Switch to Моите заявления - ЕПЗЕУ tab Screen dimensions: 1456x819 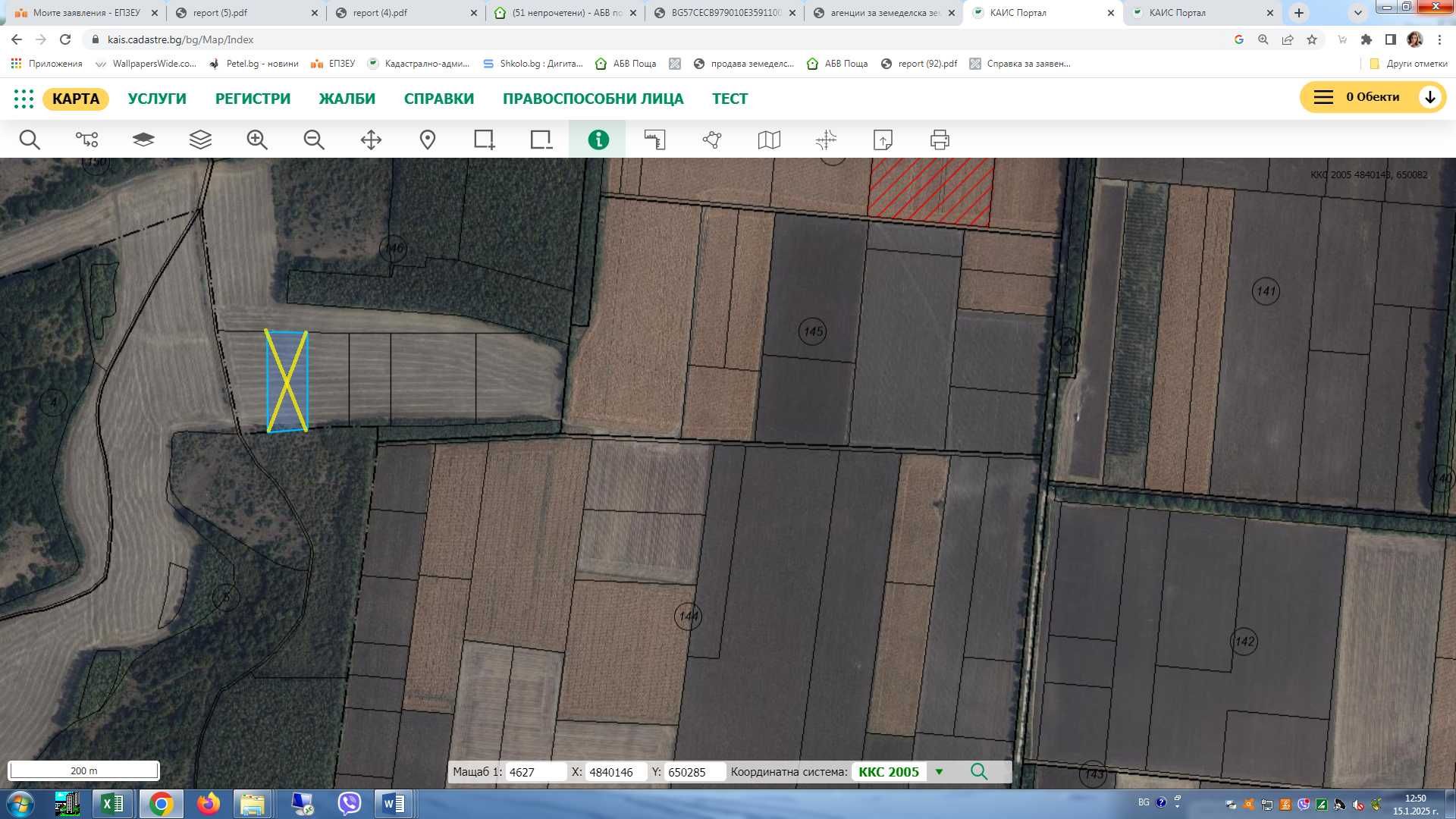pyautogui.click(x=87, y=13)
